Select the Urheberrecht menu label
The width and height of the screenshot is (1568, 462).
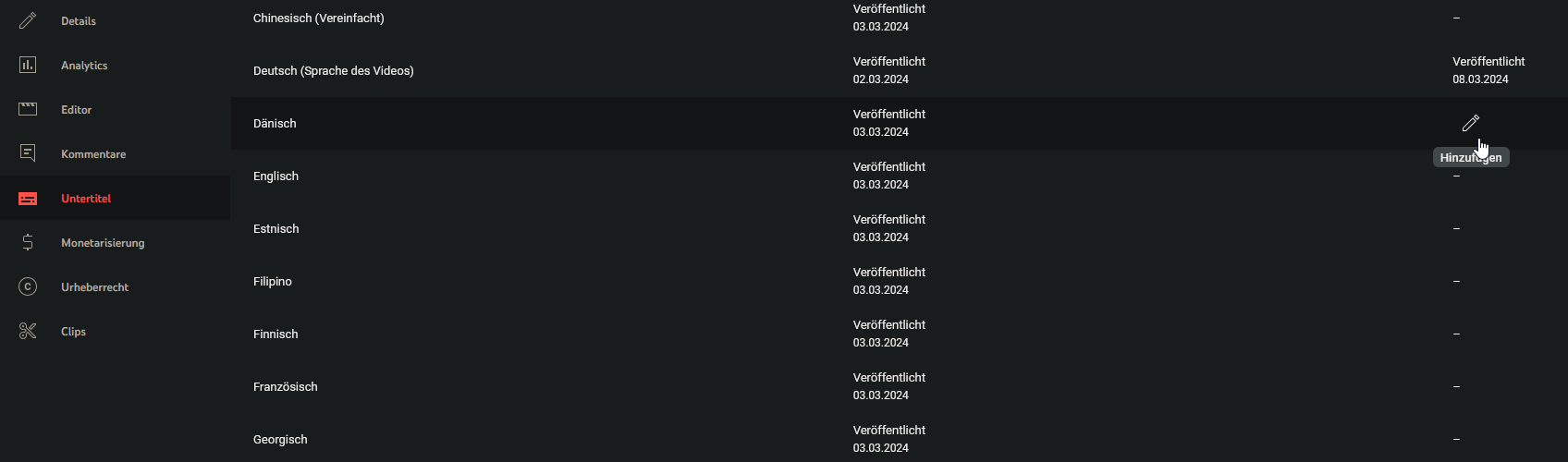(x=94, y=287)
